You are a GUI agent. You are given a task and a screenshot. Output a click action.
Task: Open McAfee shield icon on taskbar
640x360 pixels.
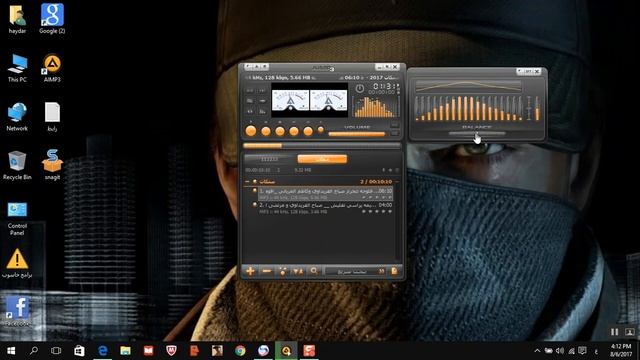point(171,351)
